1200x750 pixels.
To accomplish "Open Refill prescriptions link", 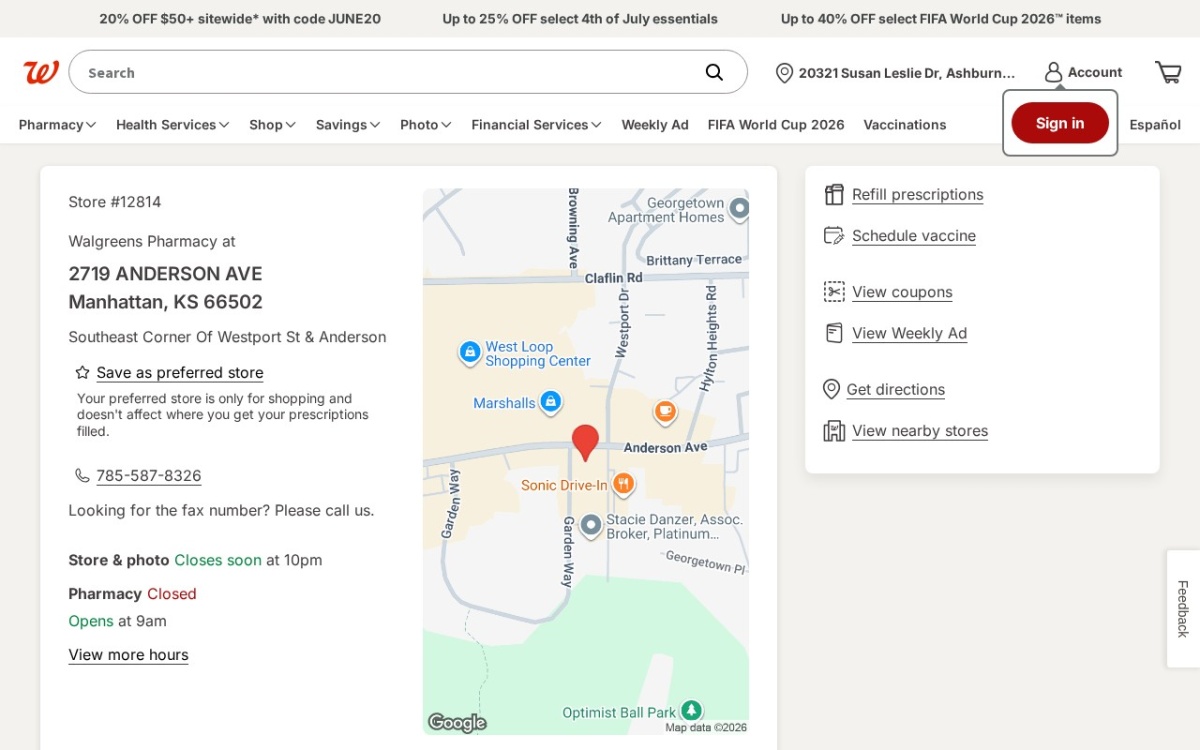I will click(917, 194).
